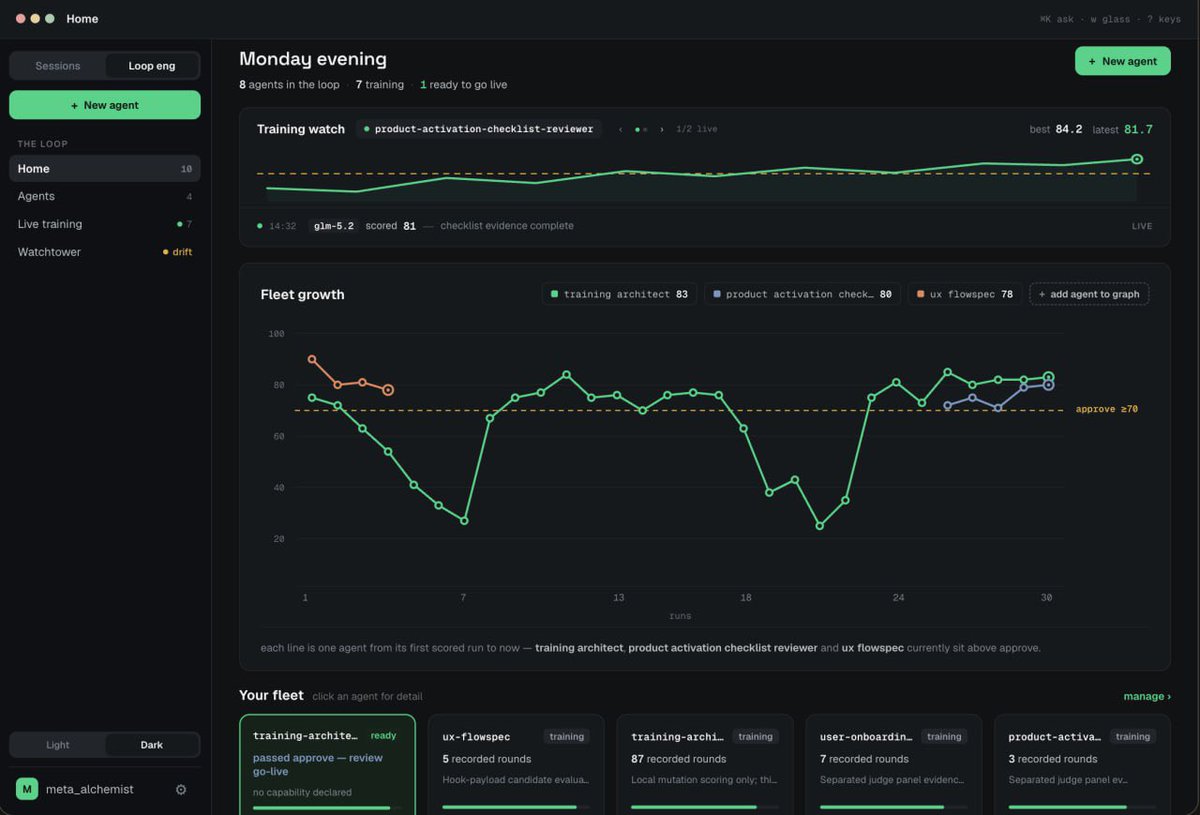The width and height of the screenshot is (1200, 815).
Task: Go to previous agent in Training watch
Action: tap(620, 129)
